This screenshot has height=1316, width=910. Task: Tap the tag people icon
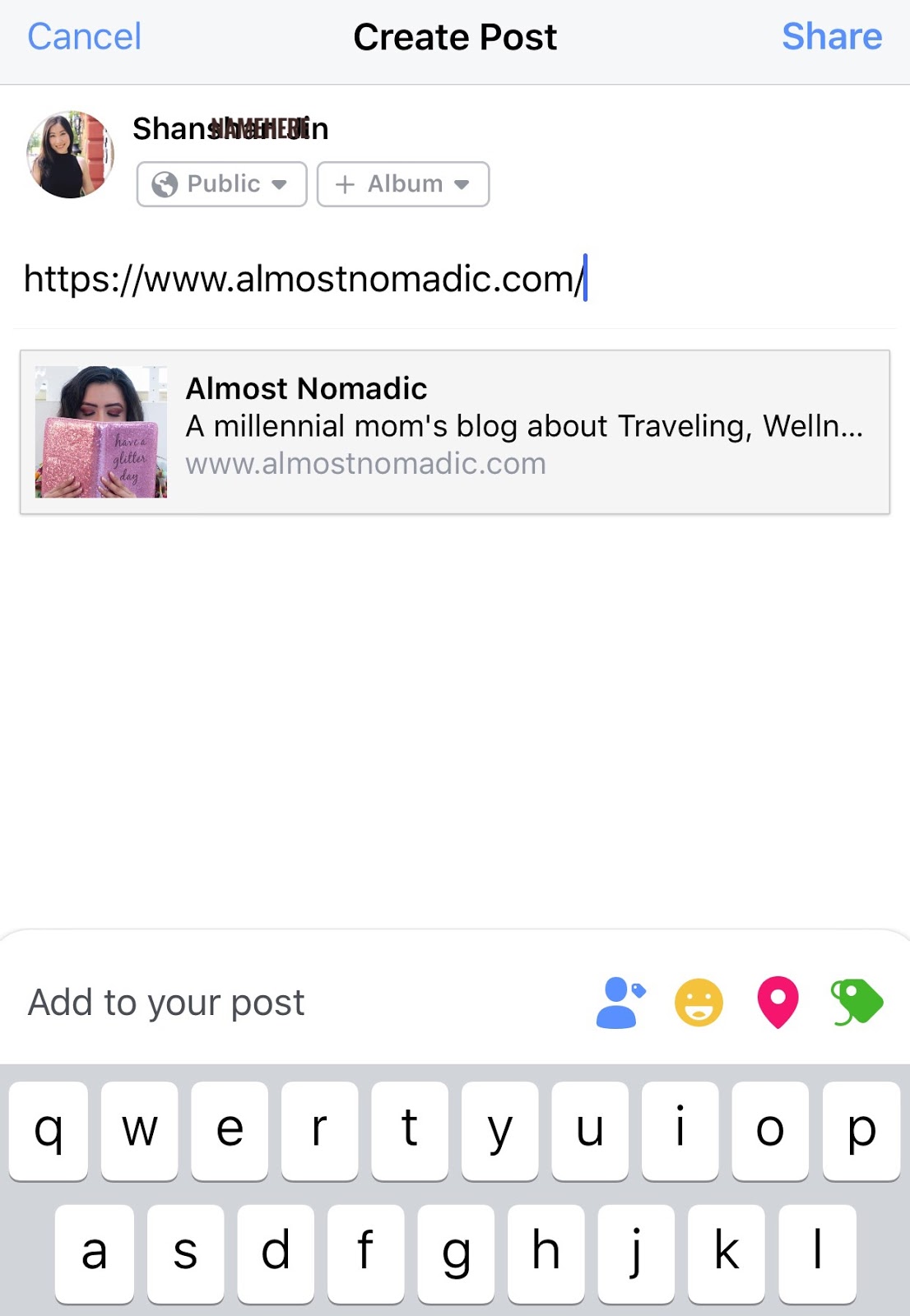pos(620,1003)
